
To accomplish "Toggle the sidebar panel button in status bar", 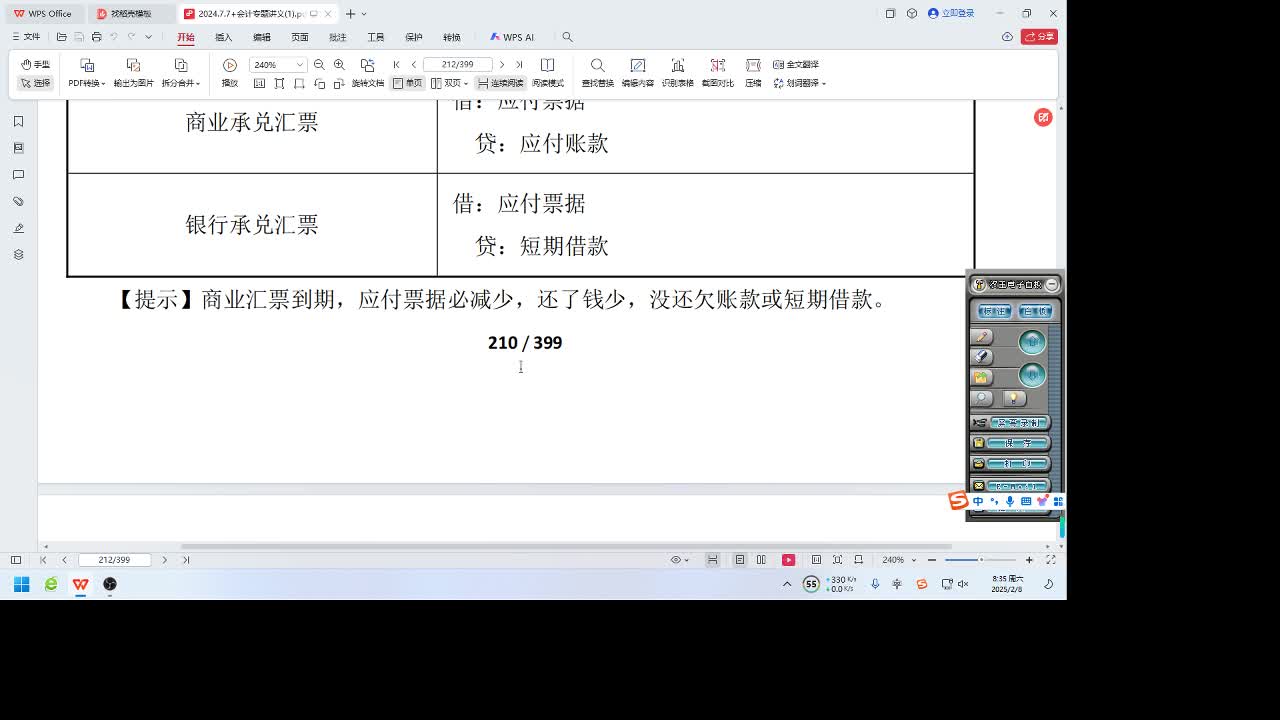I will click(x=15, y=560).
